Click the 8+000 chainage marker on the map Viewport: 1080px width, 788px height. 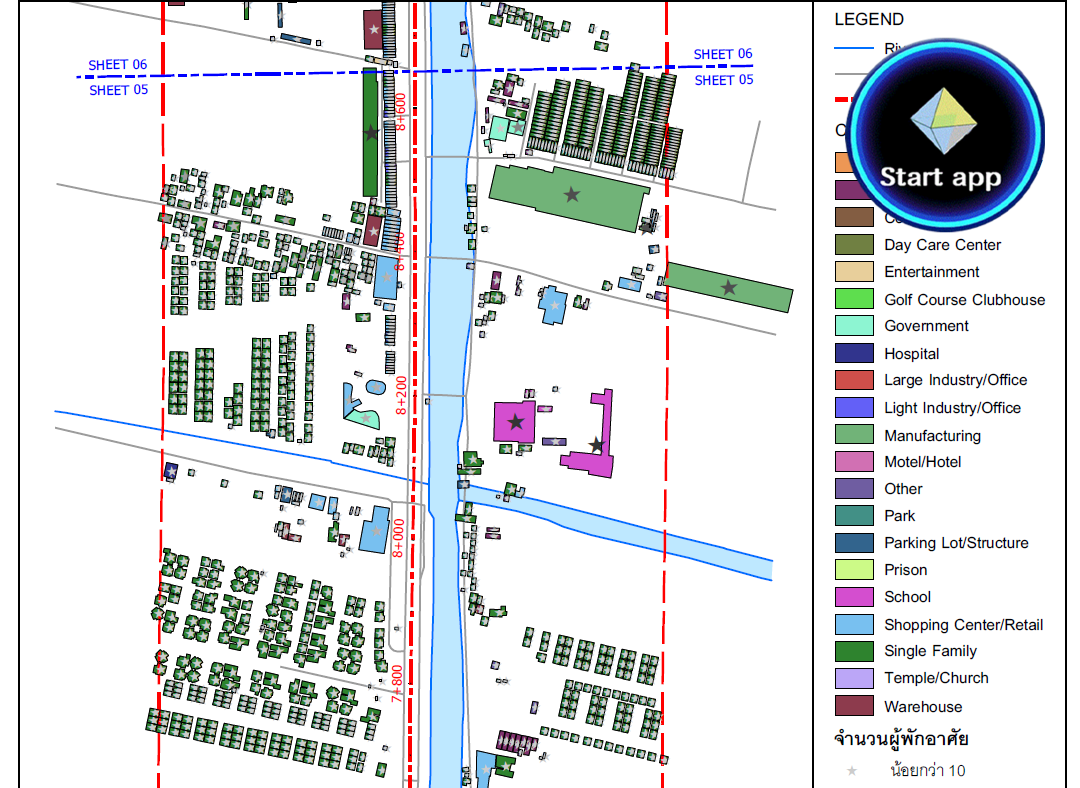(x=399, y=537)
